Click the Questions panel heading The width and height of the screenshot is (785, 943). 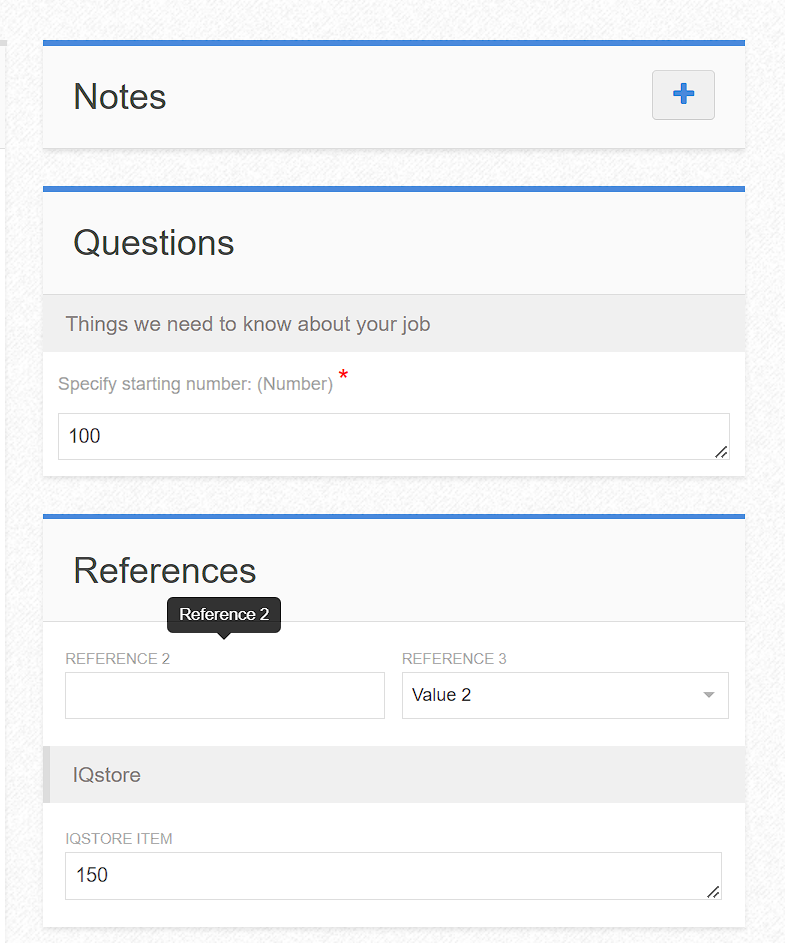[154, 242]
